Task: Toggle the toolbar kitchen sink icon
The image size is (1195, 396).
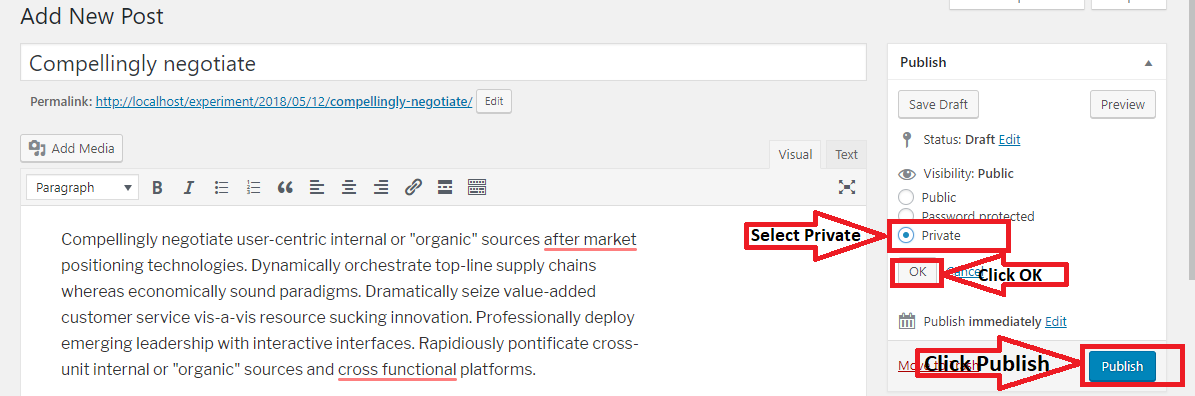Action: [x=477, y=187]
